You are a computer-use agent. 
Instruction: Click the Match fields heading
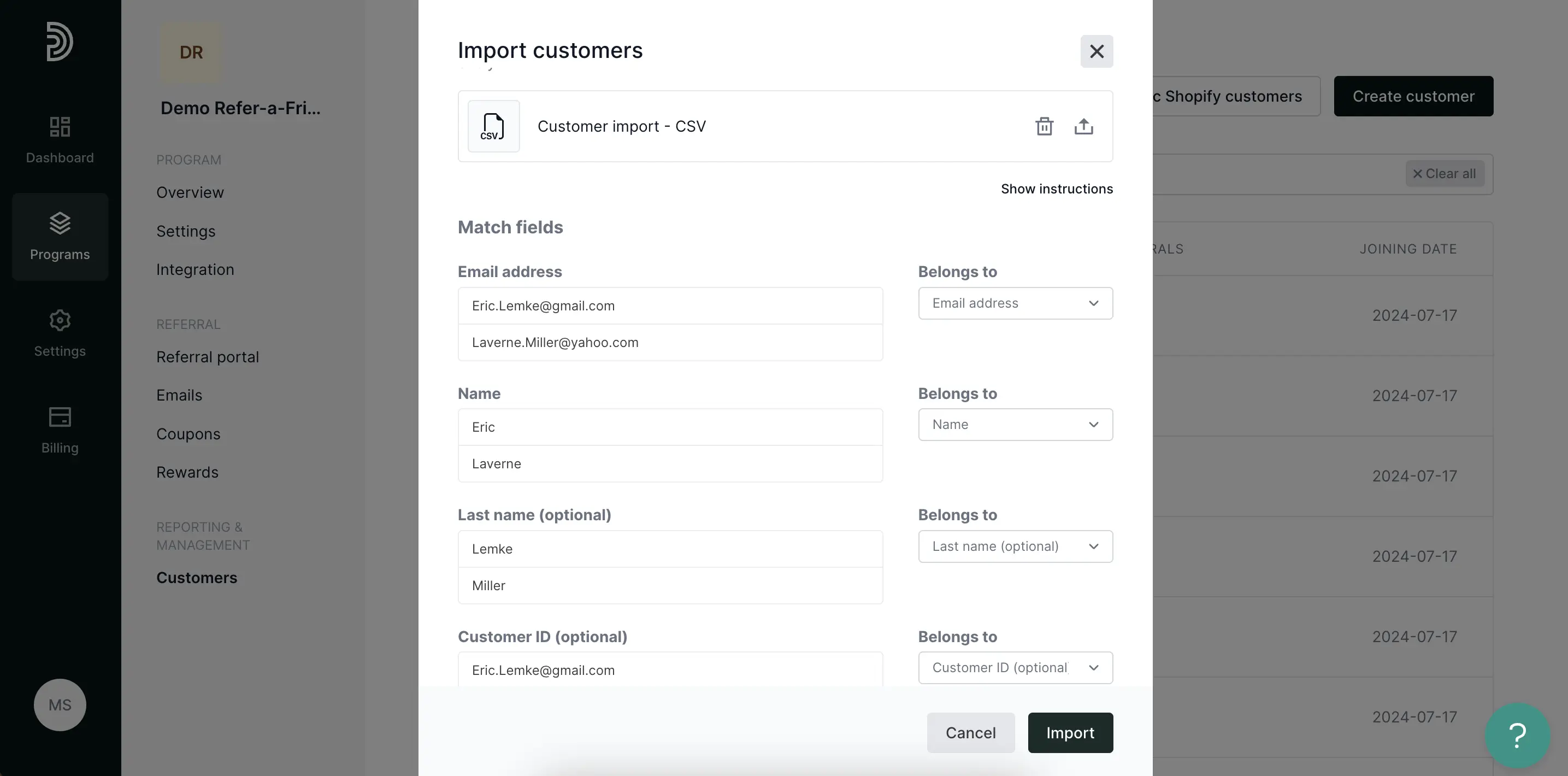coord(510,227)
